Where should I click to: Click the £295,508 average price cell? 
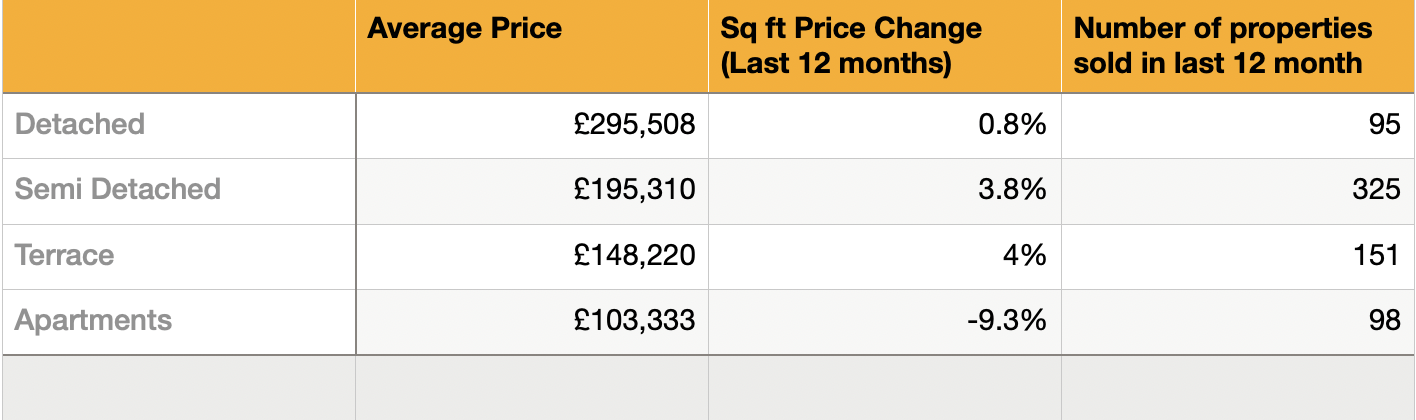click(x=634, y=125)
